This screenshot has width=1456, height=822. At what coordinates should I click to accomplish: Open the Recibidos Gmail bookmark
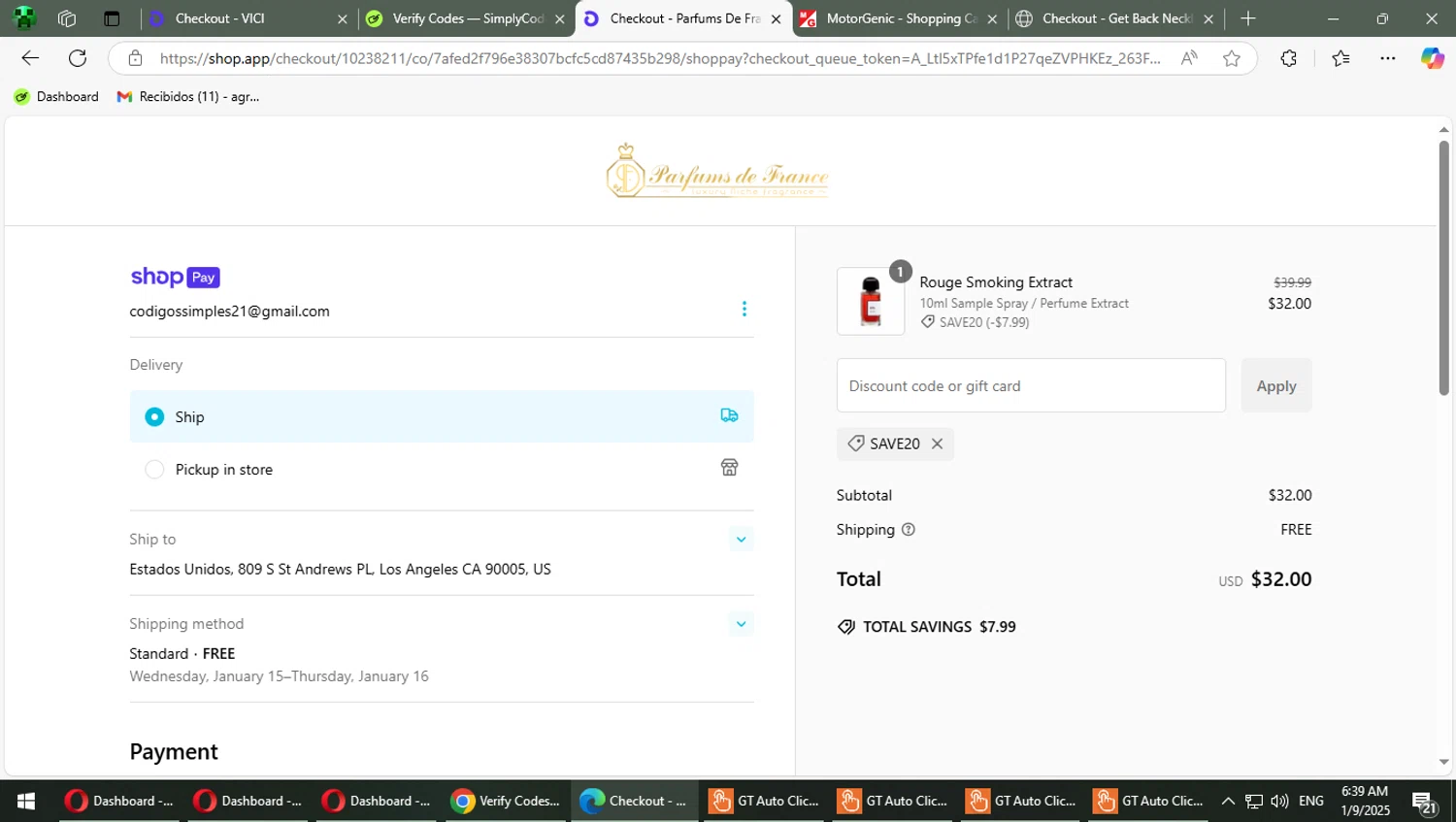[187, 96]
